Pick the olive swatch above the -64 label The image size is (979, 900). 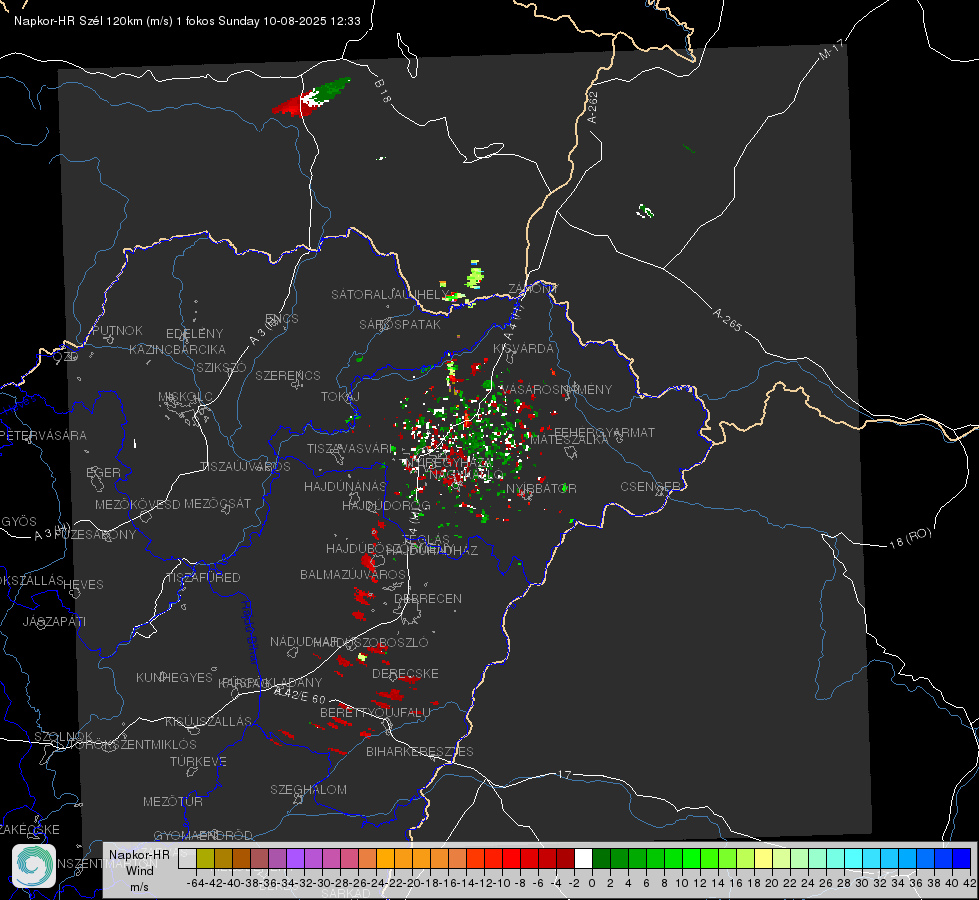[205, 859]
